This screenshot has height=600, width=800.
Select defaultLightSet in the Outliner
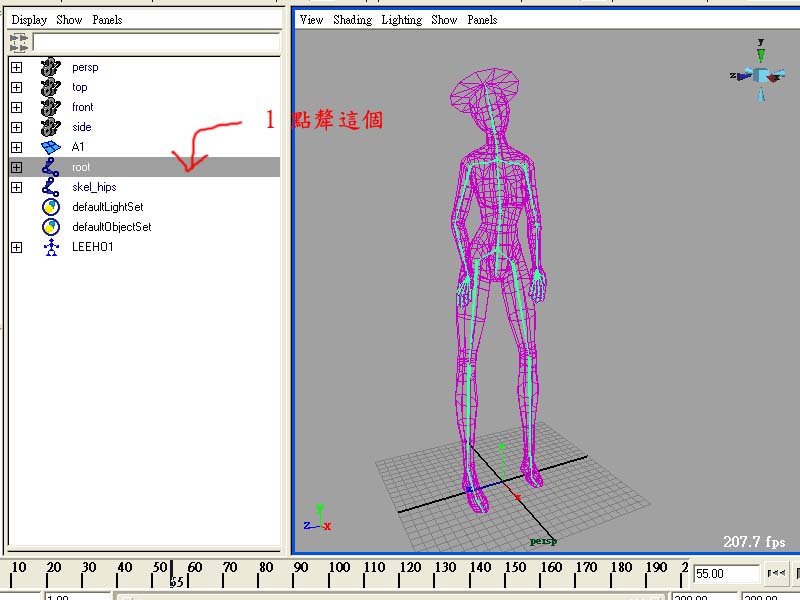coord(108,207)
